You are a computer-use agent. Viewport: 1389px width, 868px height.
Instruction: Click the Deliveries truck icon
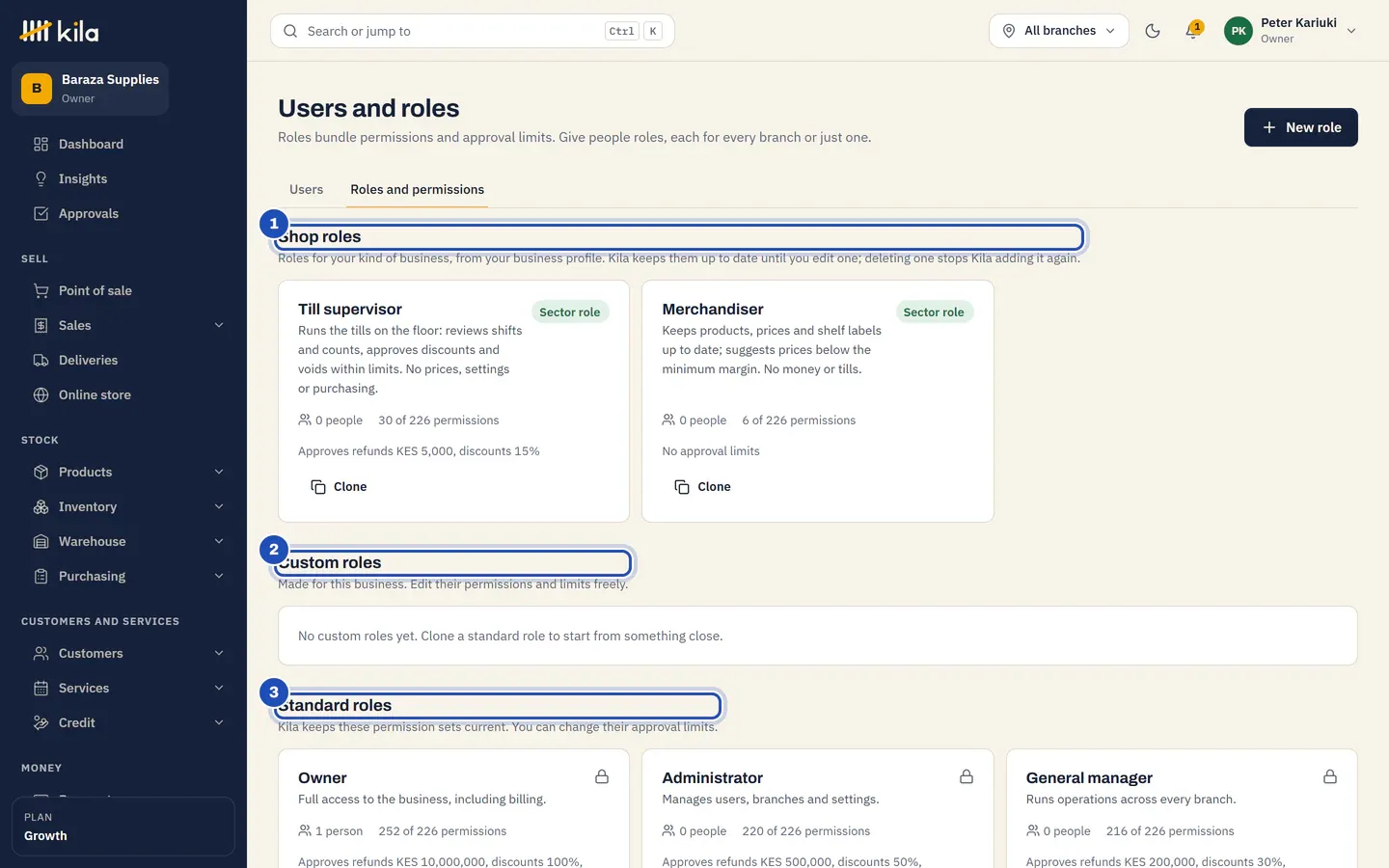tap(41, 361)
